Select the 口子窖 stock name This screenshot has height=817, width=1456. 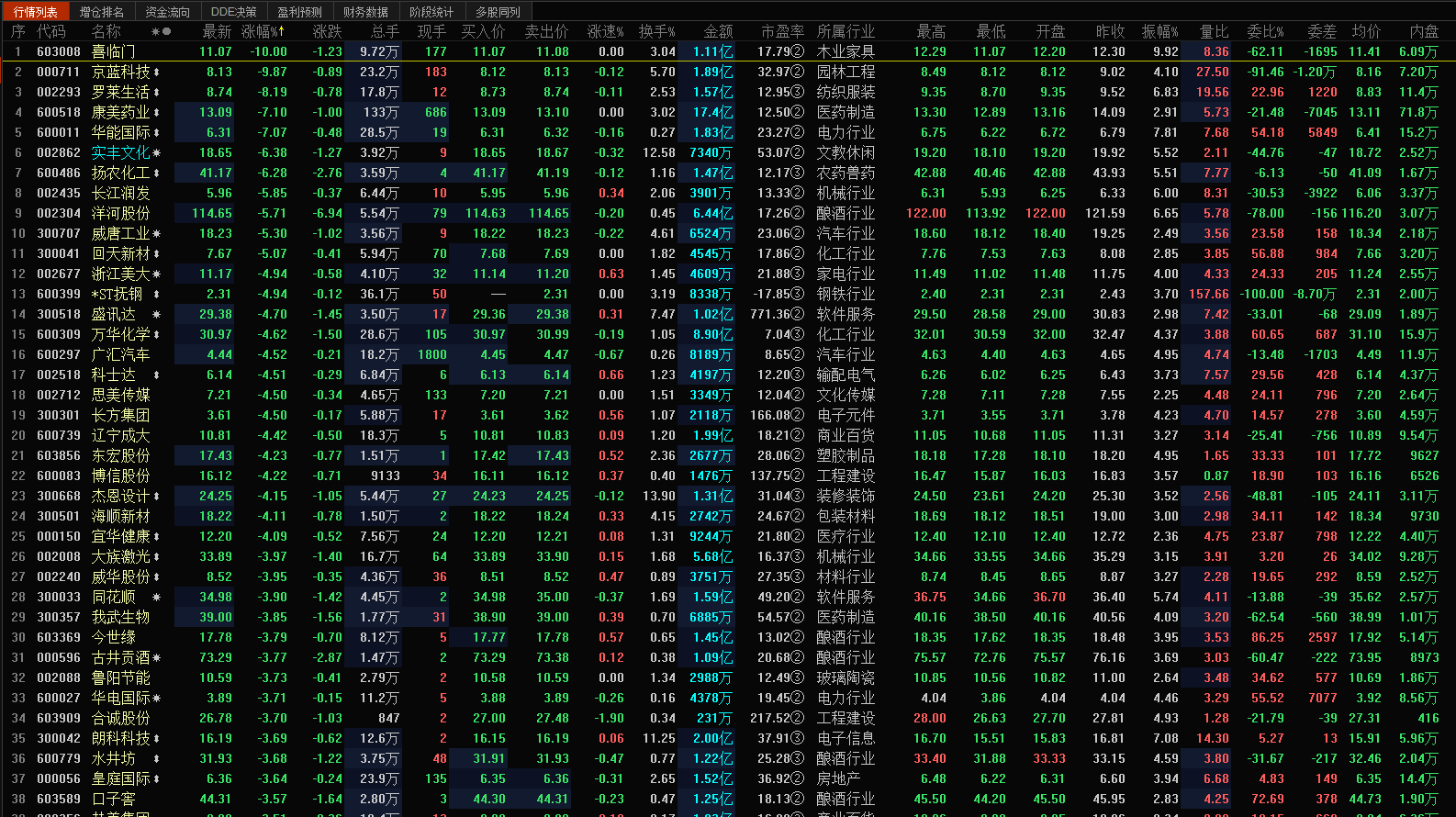113,799
